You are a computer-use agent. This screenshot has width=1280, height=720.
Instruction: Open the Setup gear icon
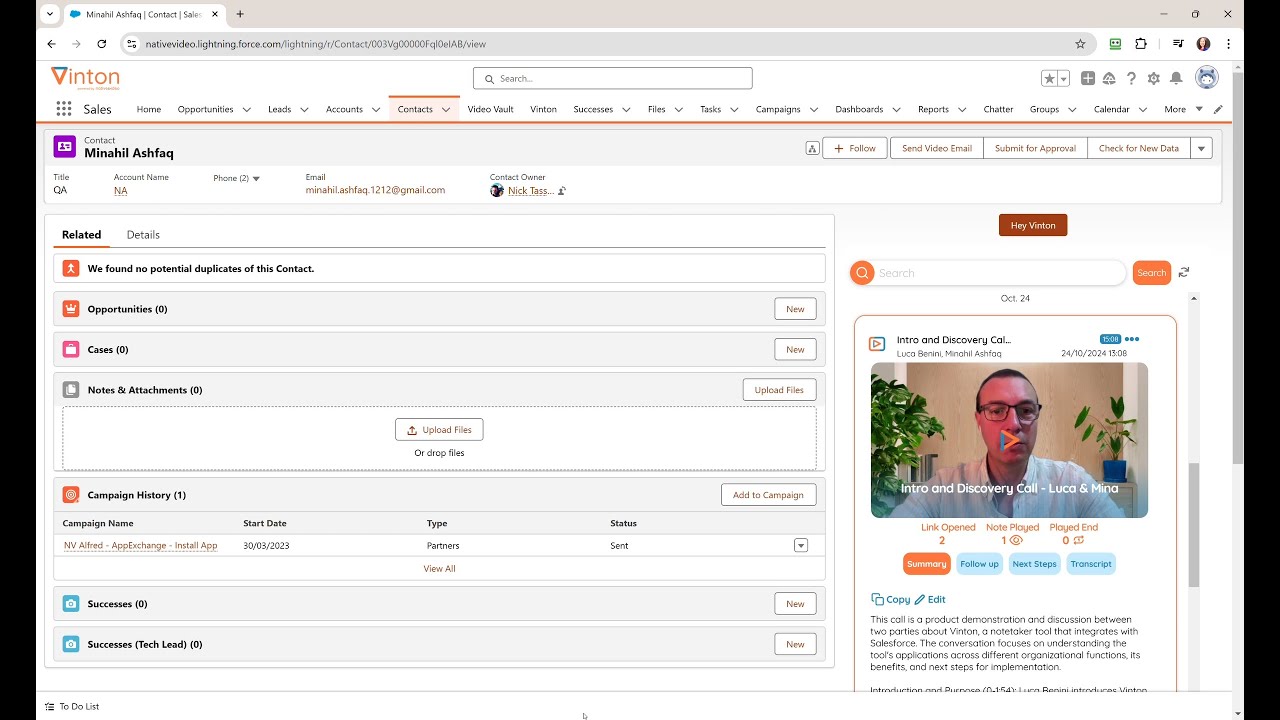pos(1154,78)
